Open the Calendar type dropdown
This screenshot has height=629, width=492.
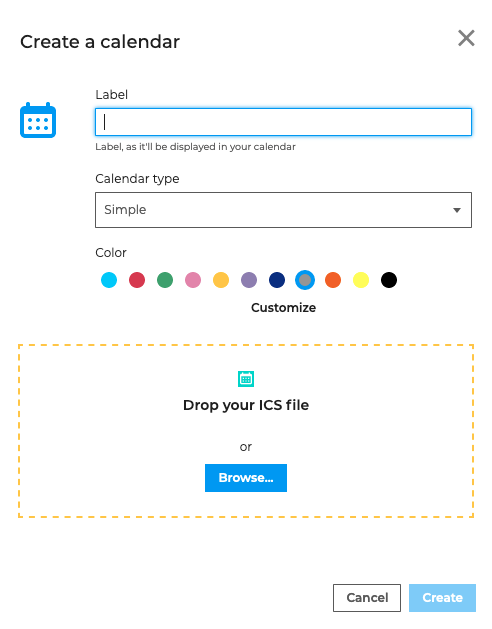click(x=283, y=210)
